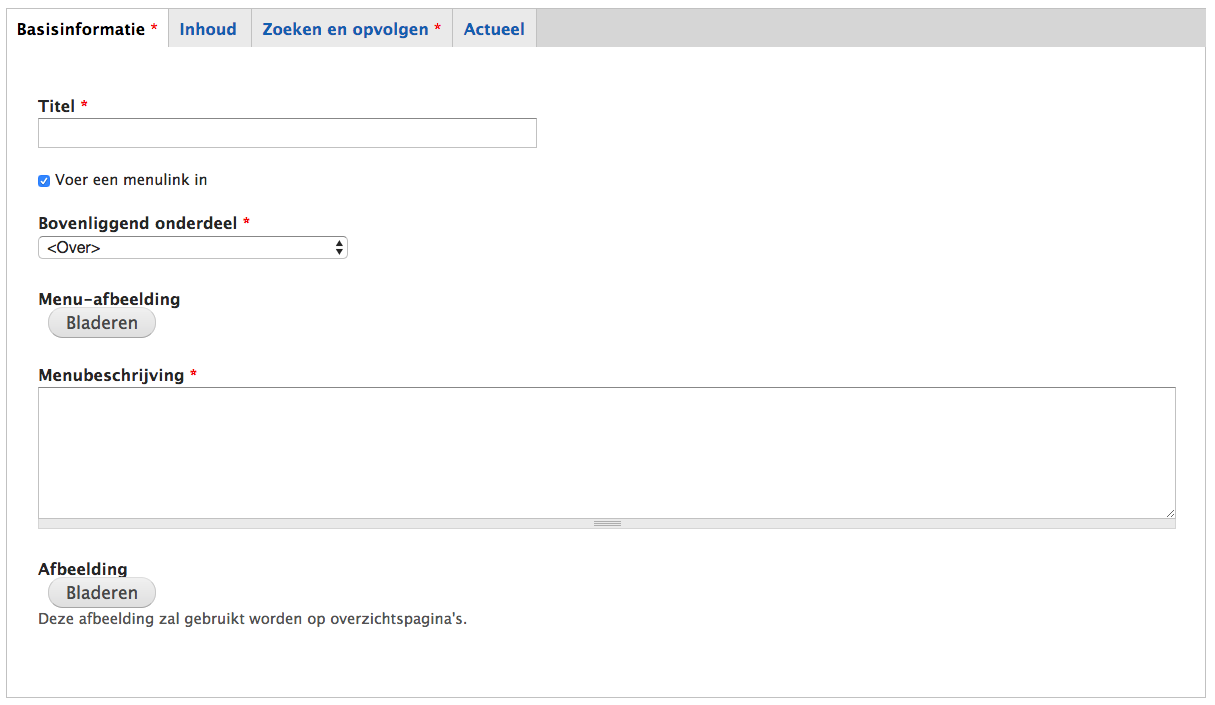Focus the Menubeschrijving text area
Screen dimensions: 1215x705
click(x=606, y=452)
